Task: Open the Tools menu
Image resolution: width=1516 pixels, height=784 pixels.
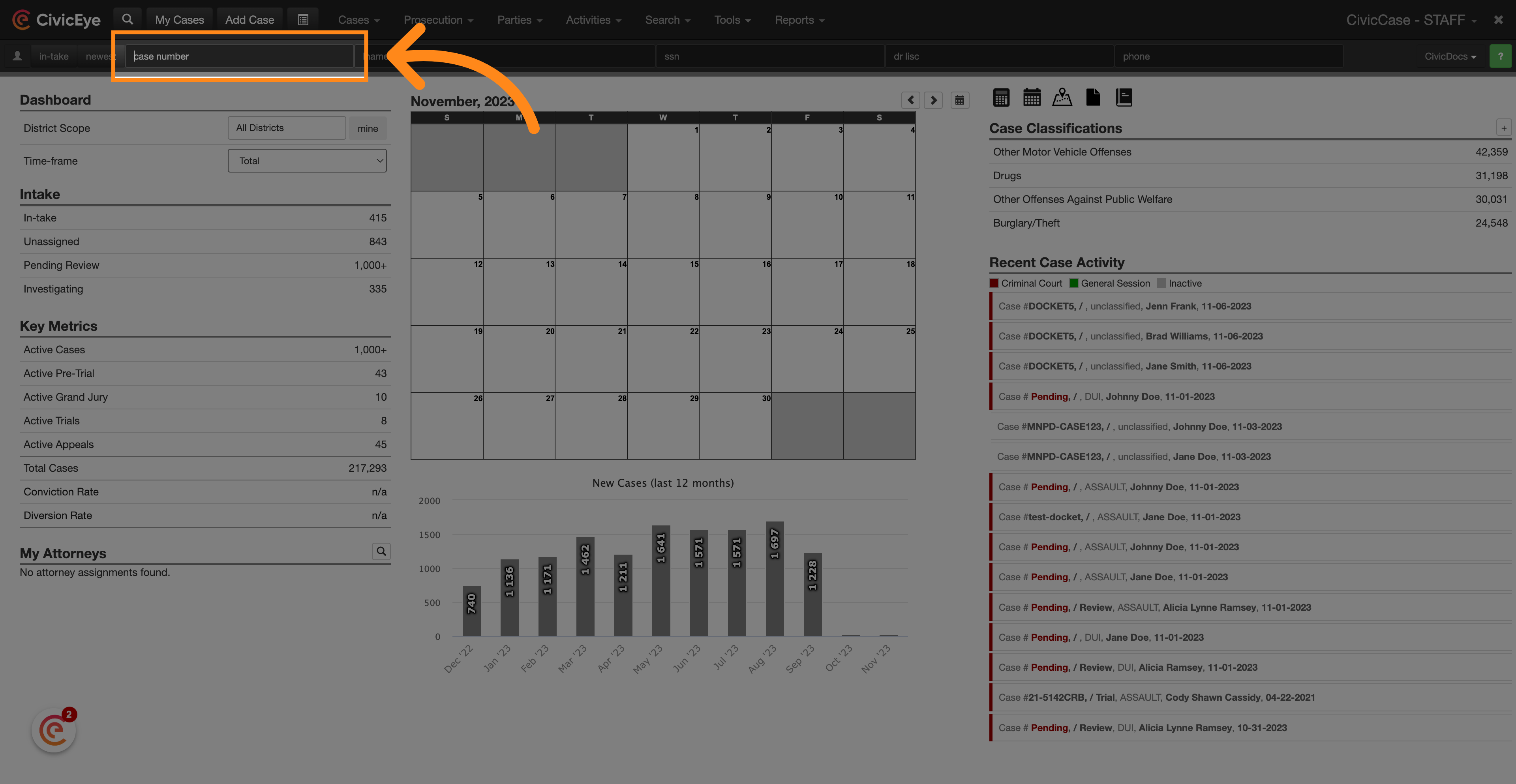Action: [732, 20]
